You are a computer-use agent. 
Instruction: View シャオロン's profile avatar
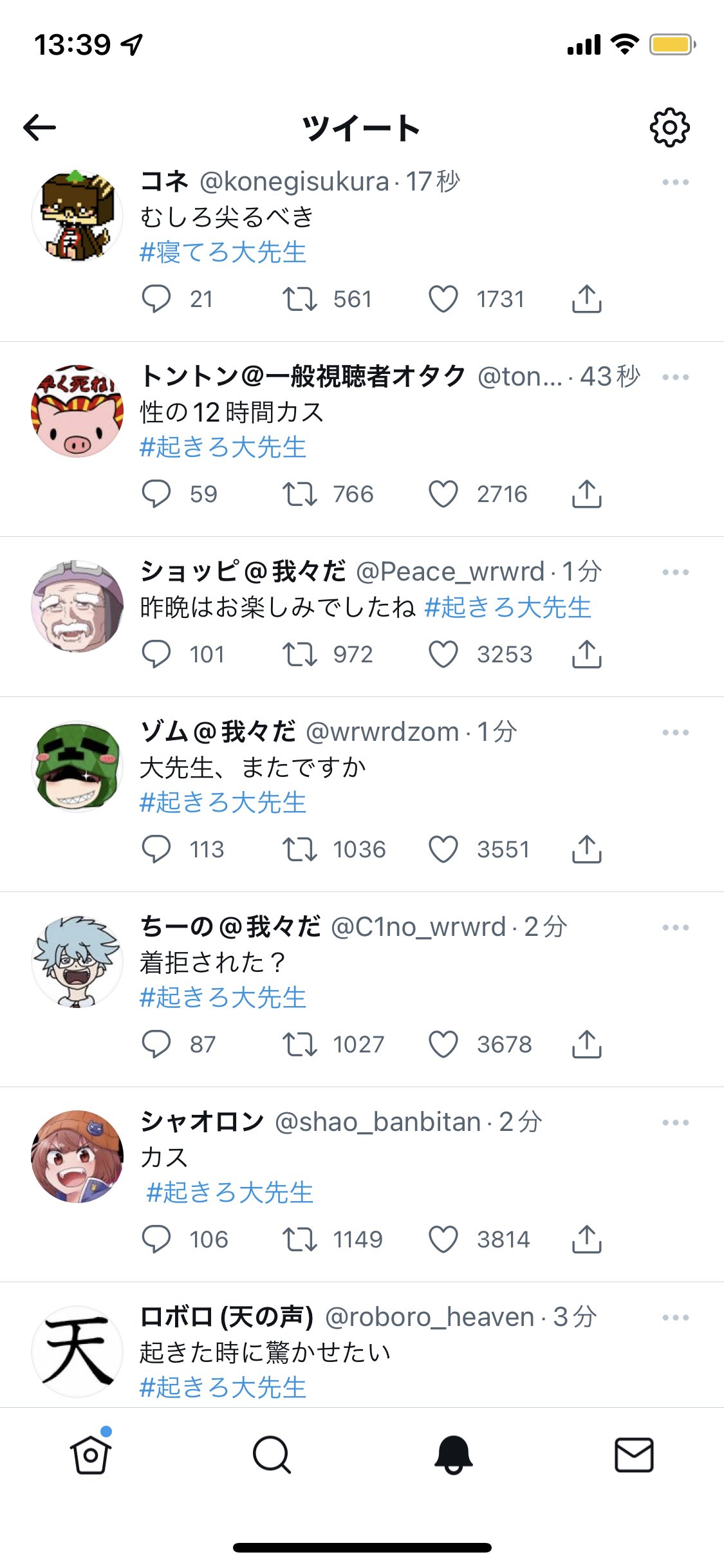point(77,1157)
